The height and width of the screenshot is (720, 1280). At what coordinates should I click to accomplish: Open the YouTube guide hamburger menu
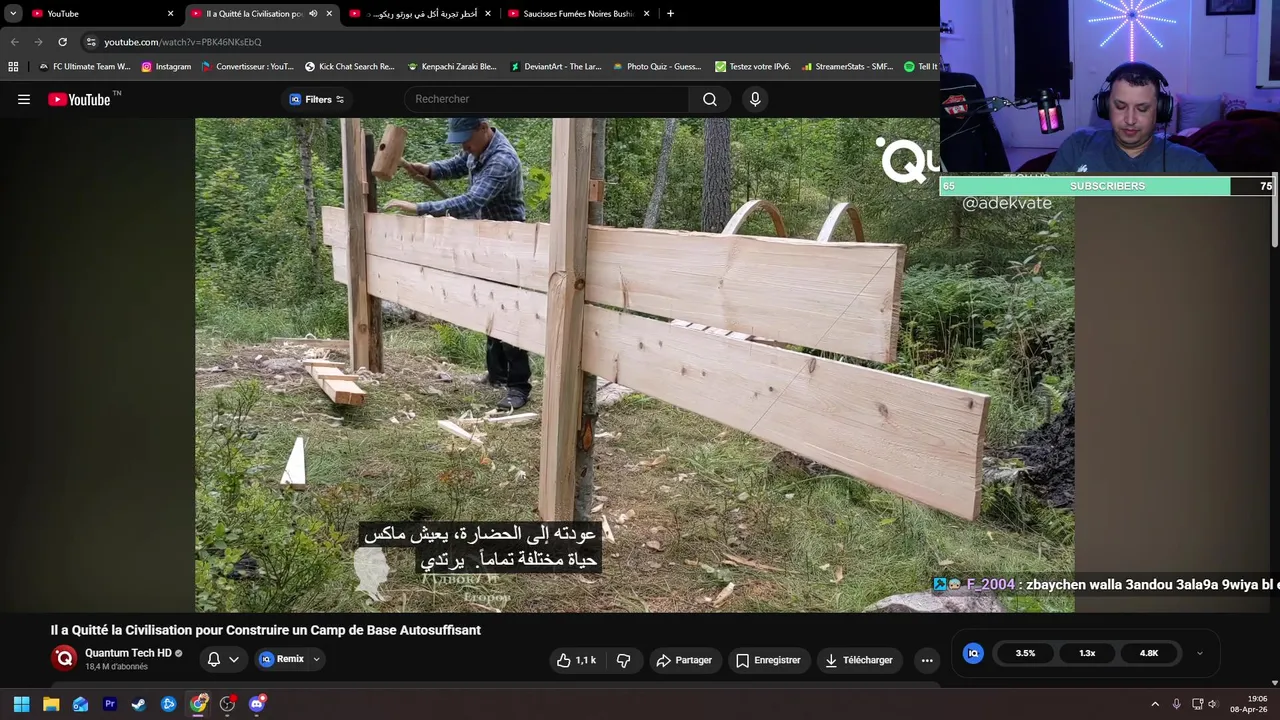pyautogui.click(x=24, y=99)
